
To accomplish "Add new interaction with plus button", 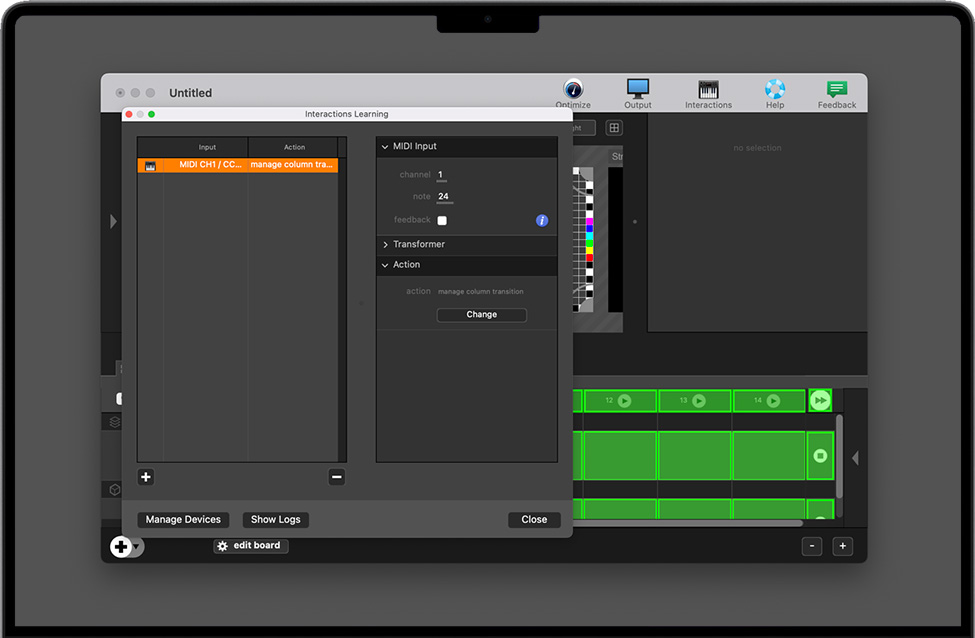I will pyautogui.click(x=146, y=477).
